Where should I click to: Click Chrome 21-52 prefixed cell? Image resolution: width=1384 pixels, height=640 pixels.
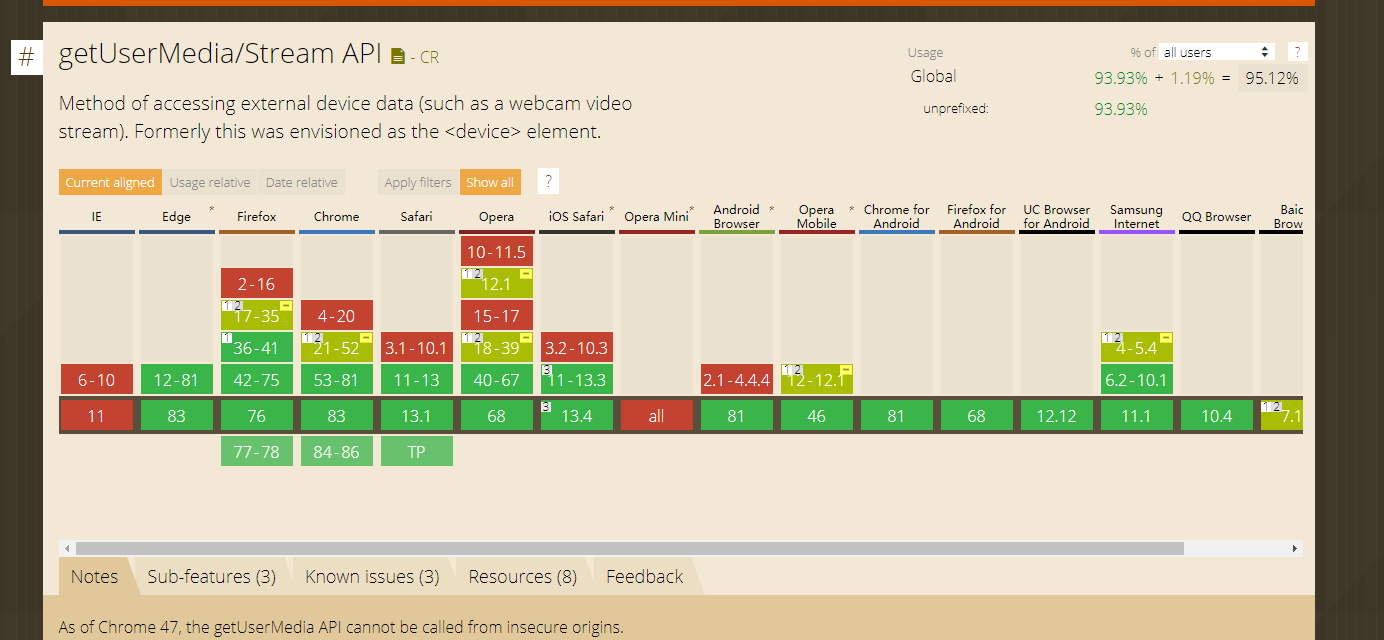336,347
